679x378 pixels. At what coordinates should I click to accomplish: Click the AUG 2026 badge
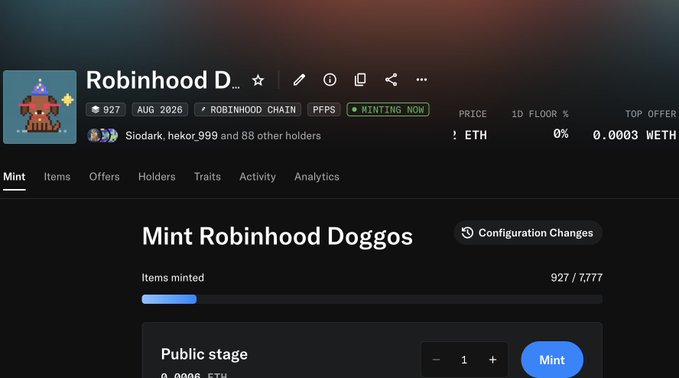tap(160, 110)
